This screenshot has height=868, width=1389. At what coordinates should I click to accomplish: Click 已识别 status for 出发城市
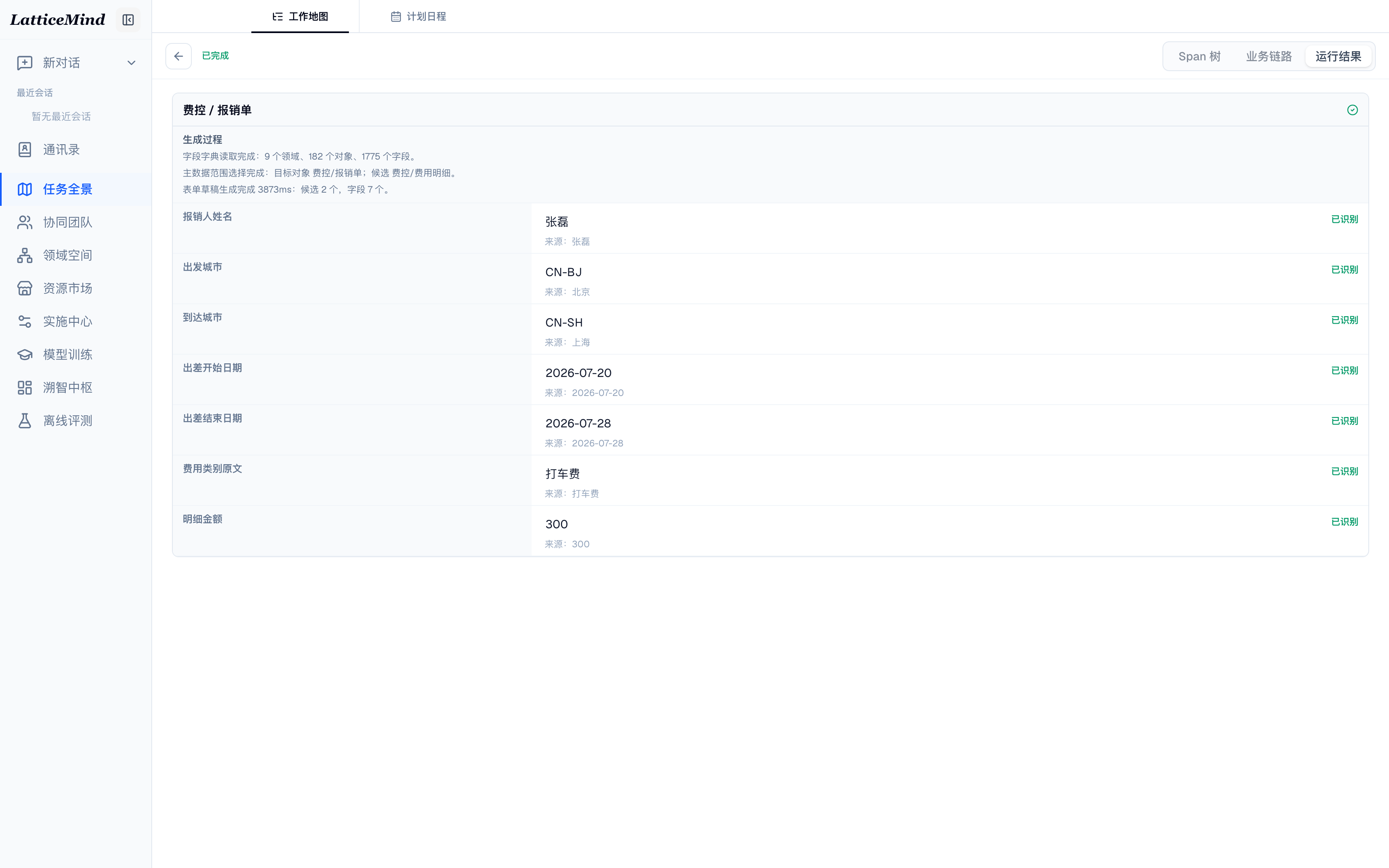[x=1344, y=270]
